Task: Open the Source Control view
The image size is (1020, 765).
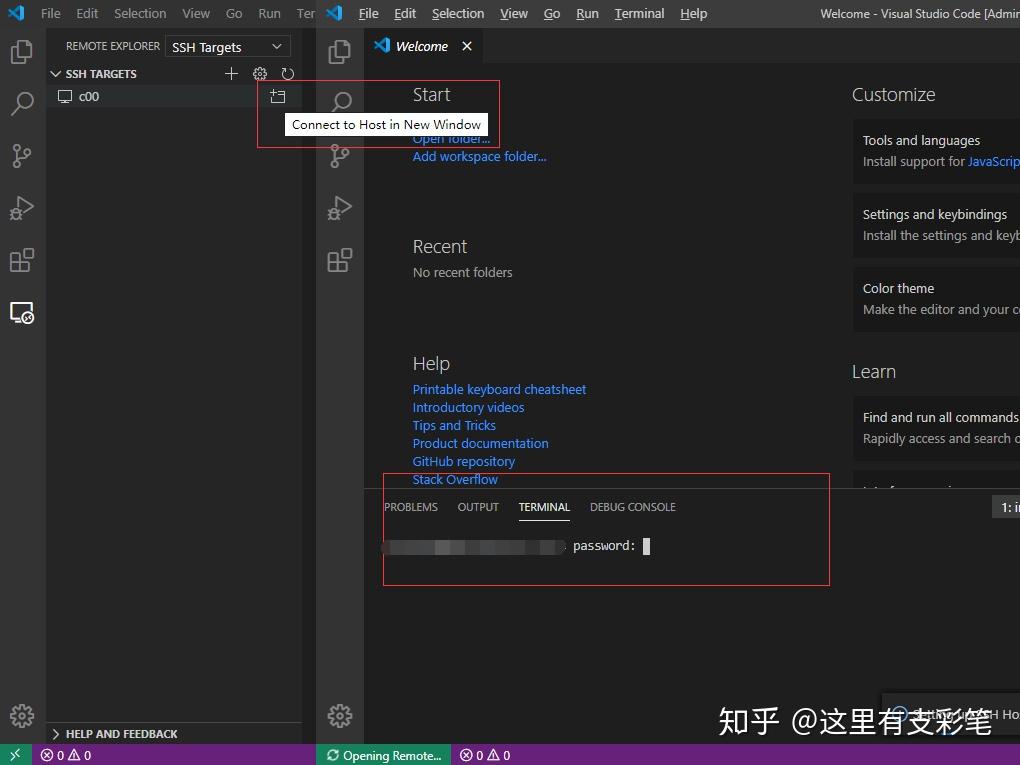Action: 22,156
